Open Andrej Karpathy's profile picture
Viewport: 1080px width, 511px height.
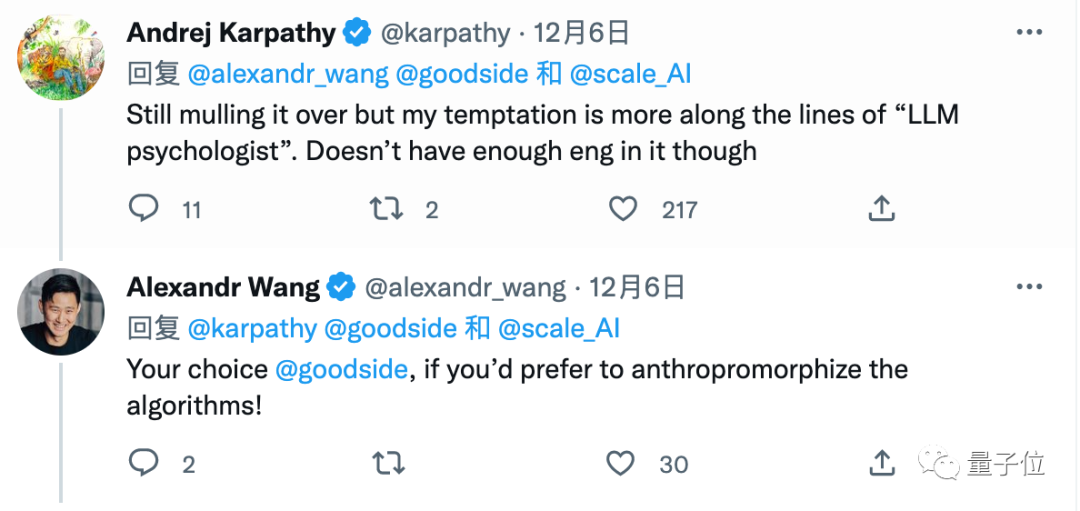point(61,57)
